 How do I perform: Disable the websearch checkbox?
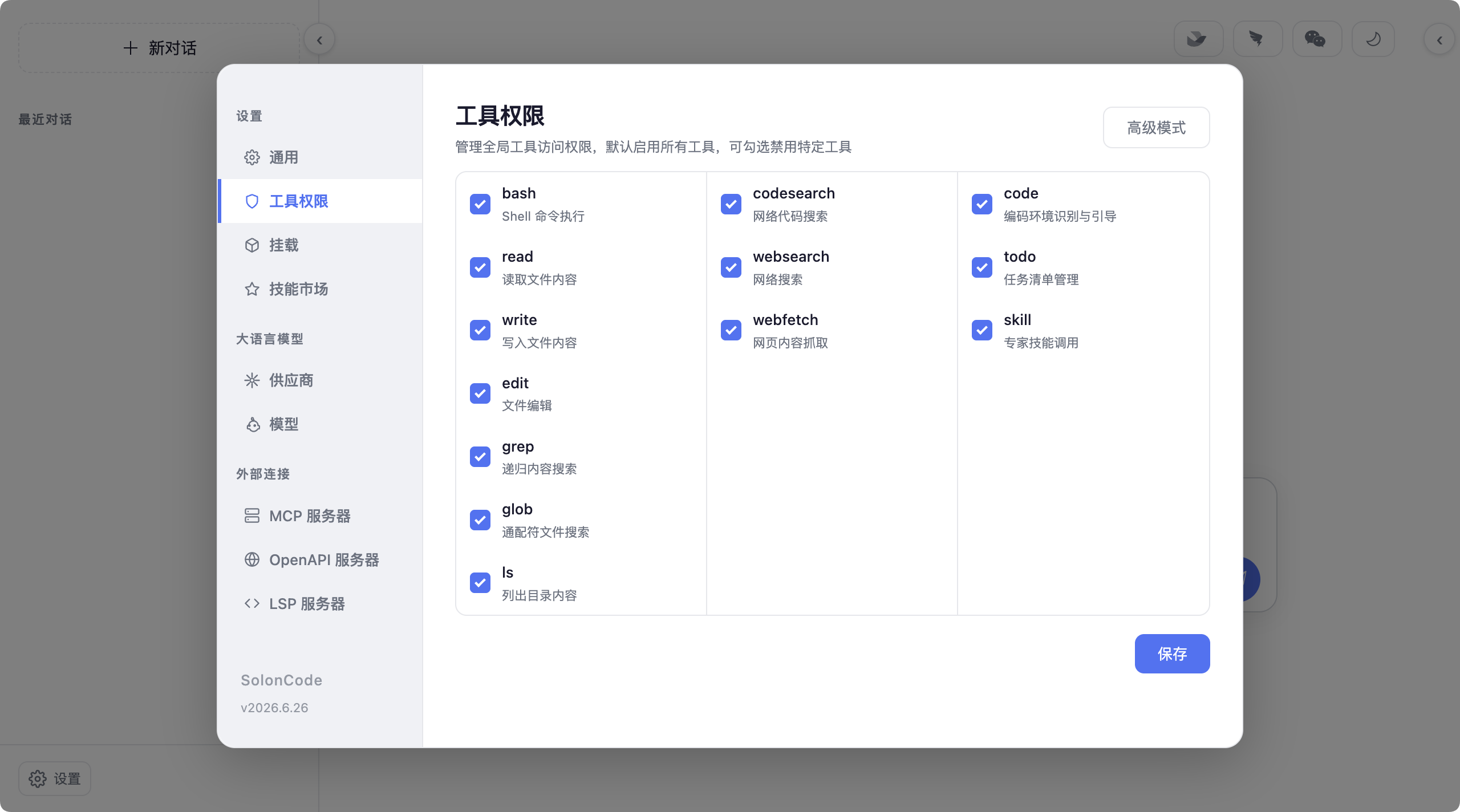(731, 267)
